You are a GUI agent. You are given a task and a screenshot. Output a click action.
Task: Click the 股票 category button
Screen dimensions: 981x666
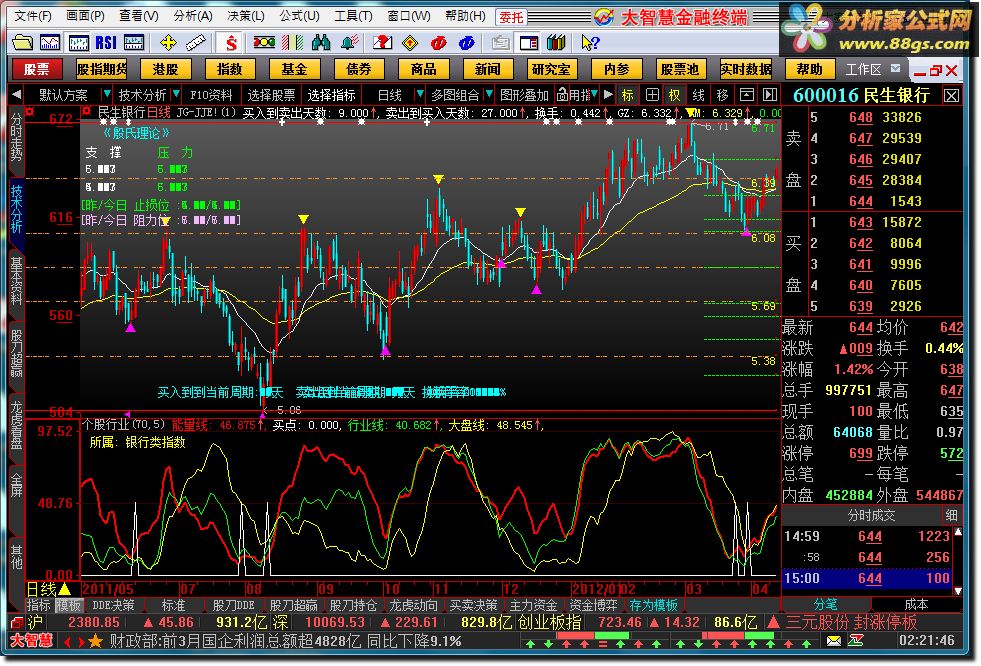36,69
